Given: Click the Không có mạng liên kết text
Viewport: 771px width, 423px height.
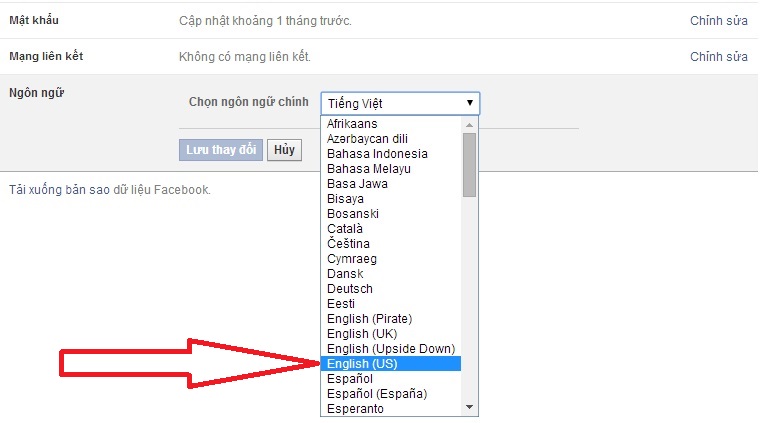Looking at the screenshot, I should [244, 57].
